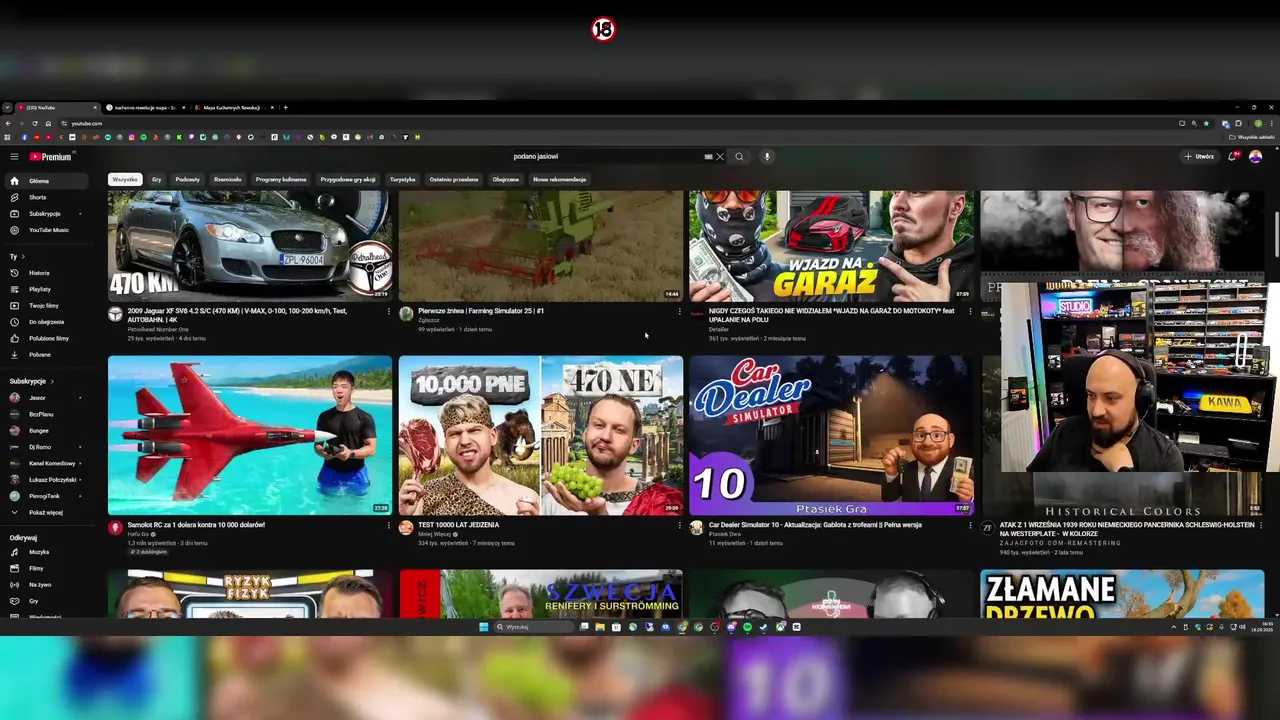Open File Explorer from the taskbar
The height and width of the screenshot is (720, 1280).
tap(600, 627)
